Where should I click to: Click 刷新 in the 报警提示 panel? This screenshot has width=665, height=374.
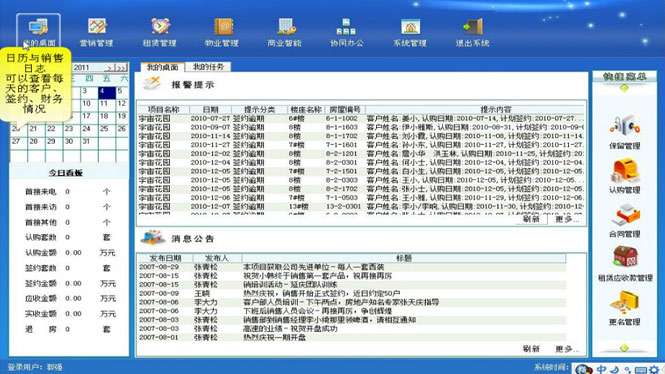tap(531, 219)
